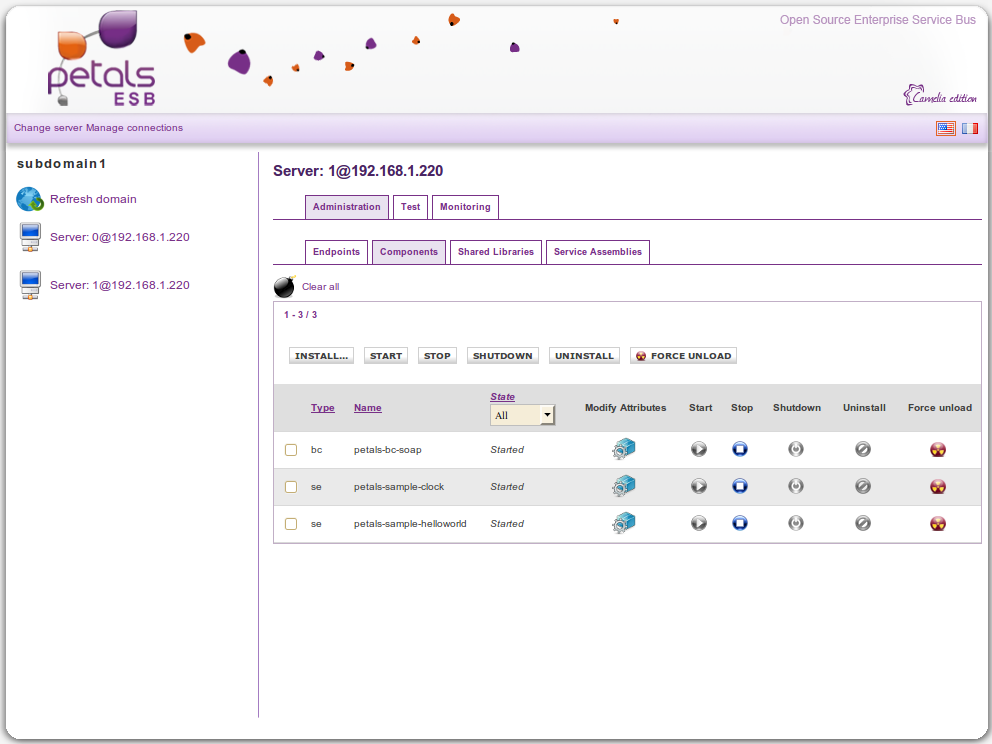
Task: Switch to the Service Assemblies tab
Action: pyautogui.click(x=597, y=252)
